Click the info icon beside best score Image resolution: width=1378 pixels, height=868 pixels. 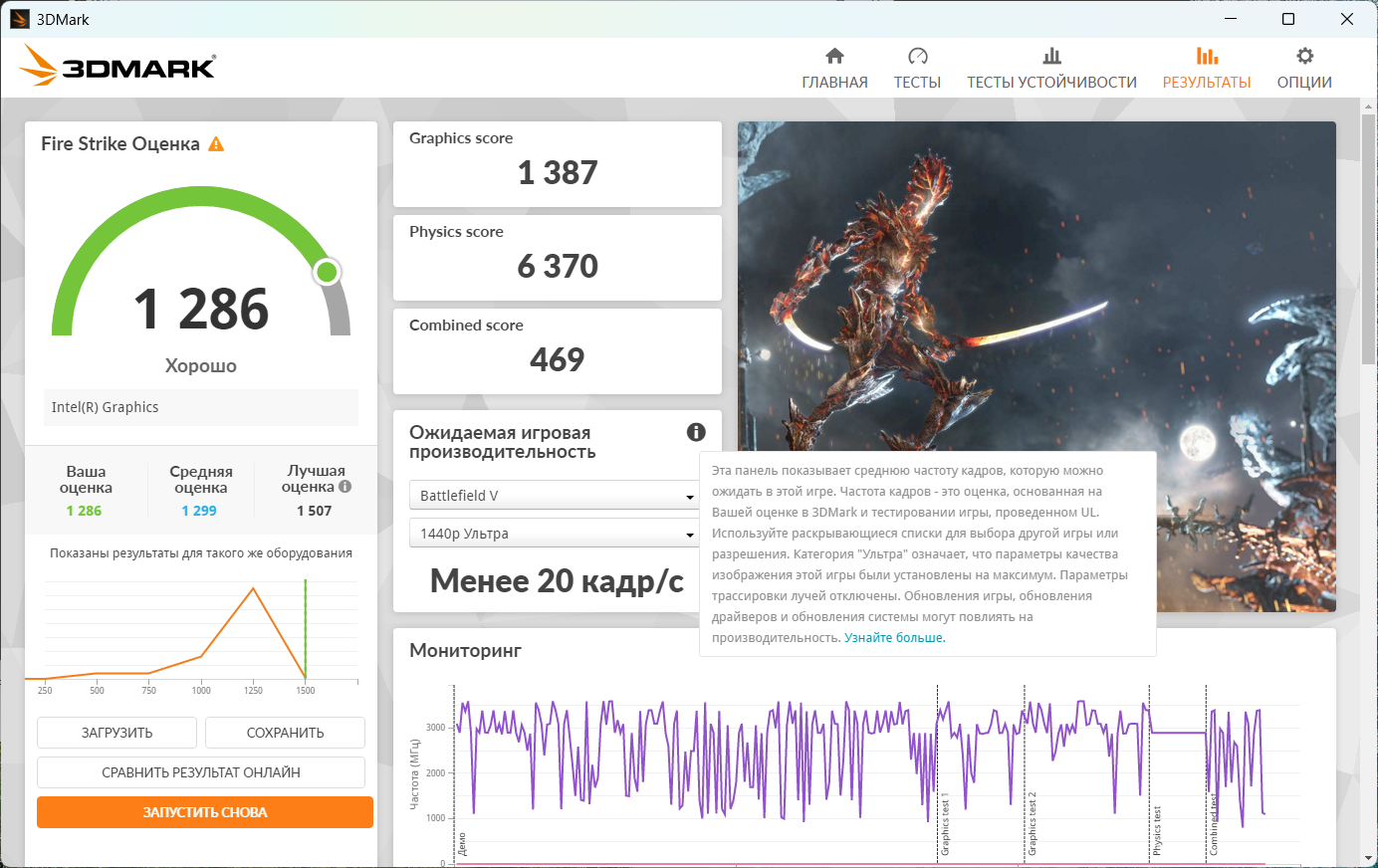coord(344,487)
